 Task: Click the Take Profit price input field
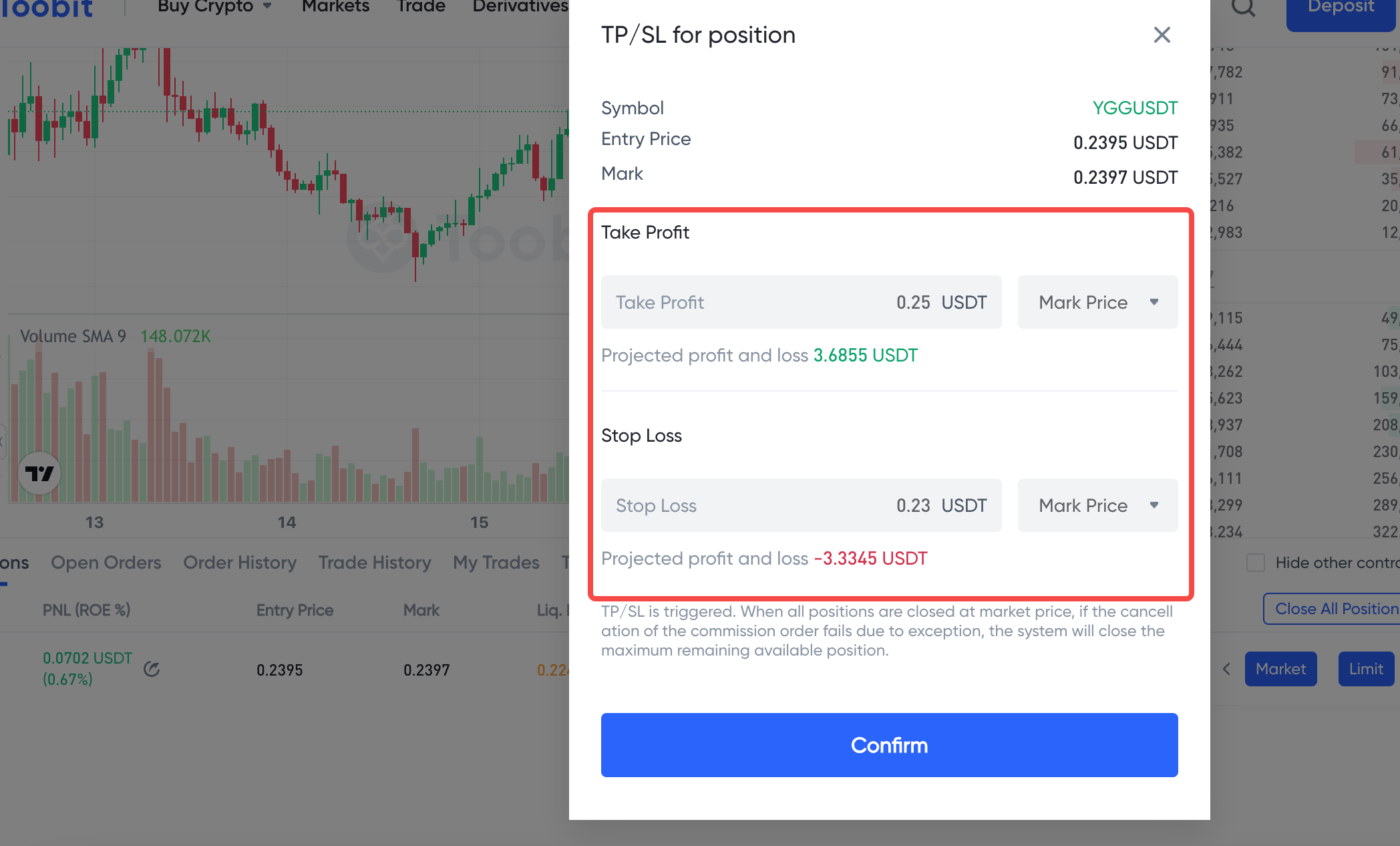tap(801, 302)
